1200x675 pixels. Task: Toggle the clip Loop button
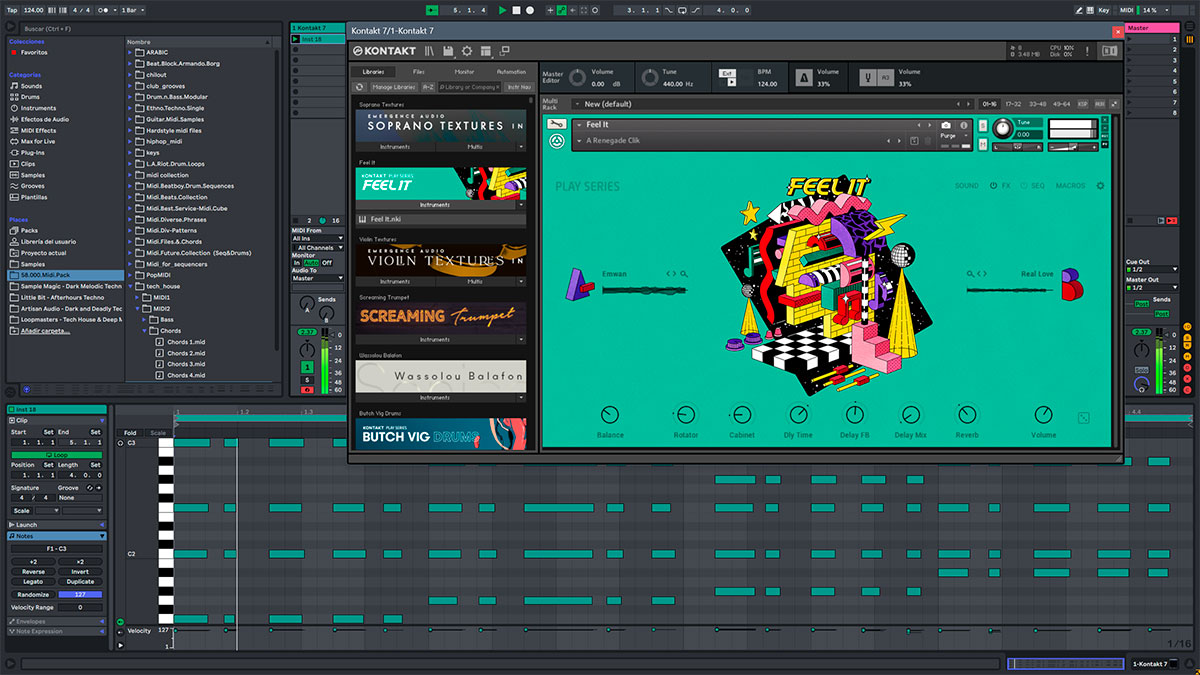[x=55, y=455]
